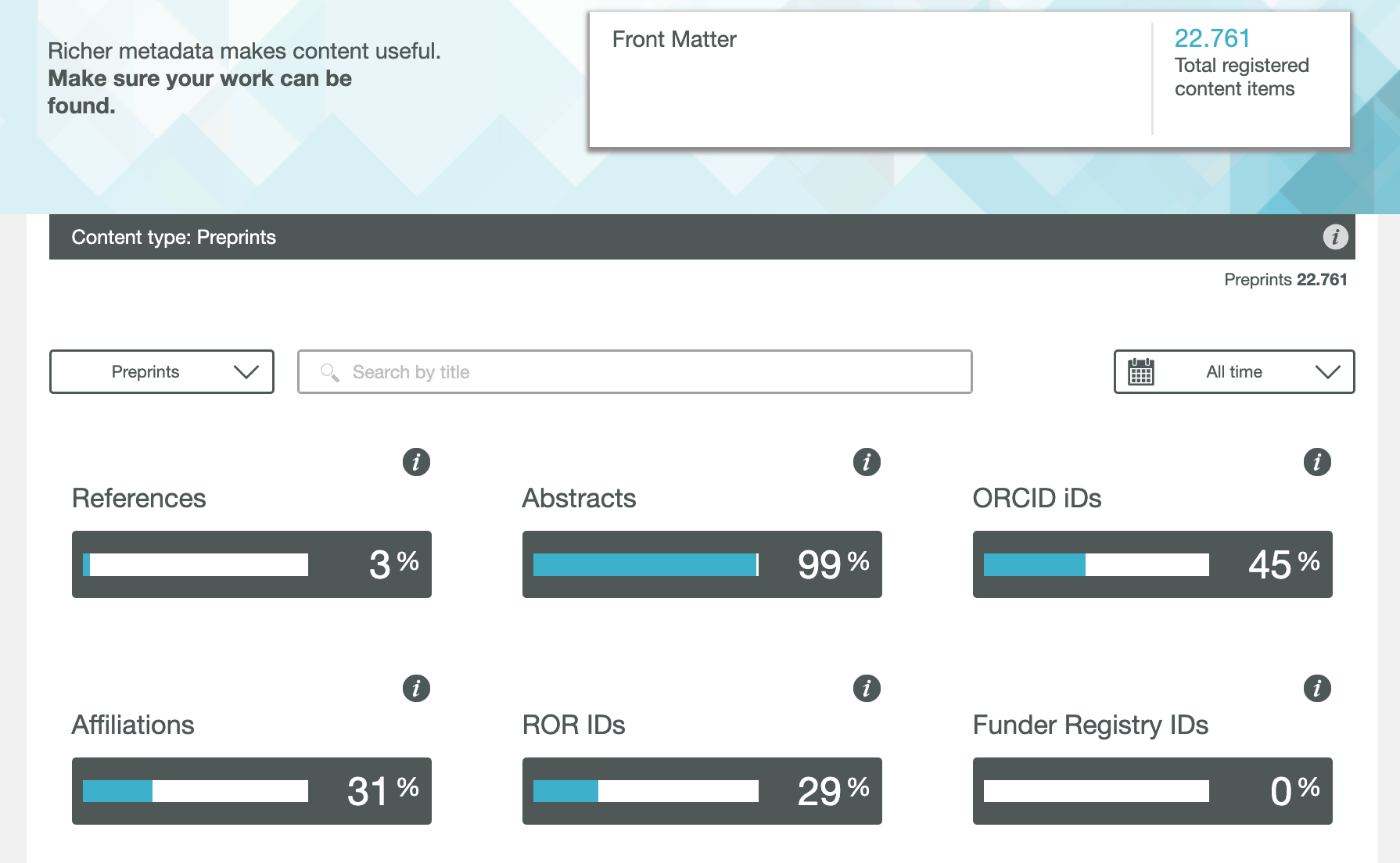Image resolution: width=1400 pixels, height=863 pixels.
Task: Click the ROR IDs info icon
Action: [x=867, y=689]
